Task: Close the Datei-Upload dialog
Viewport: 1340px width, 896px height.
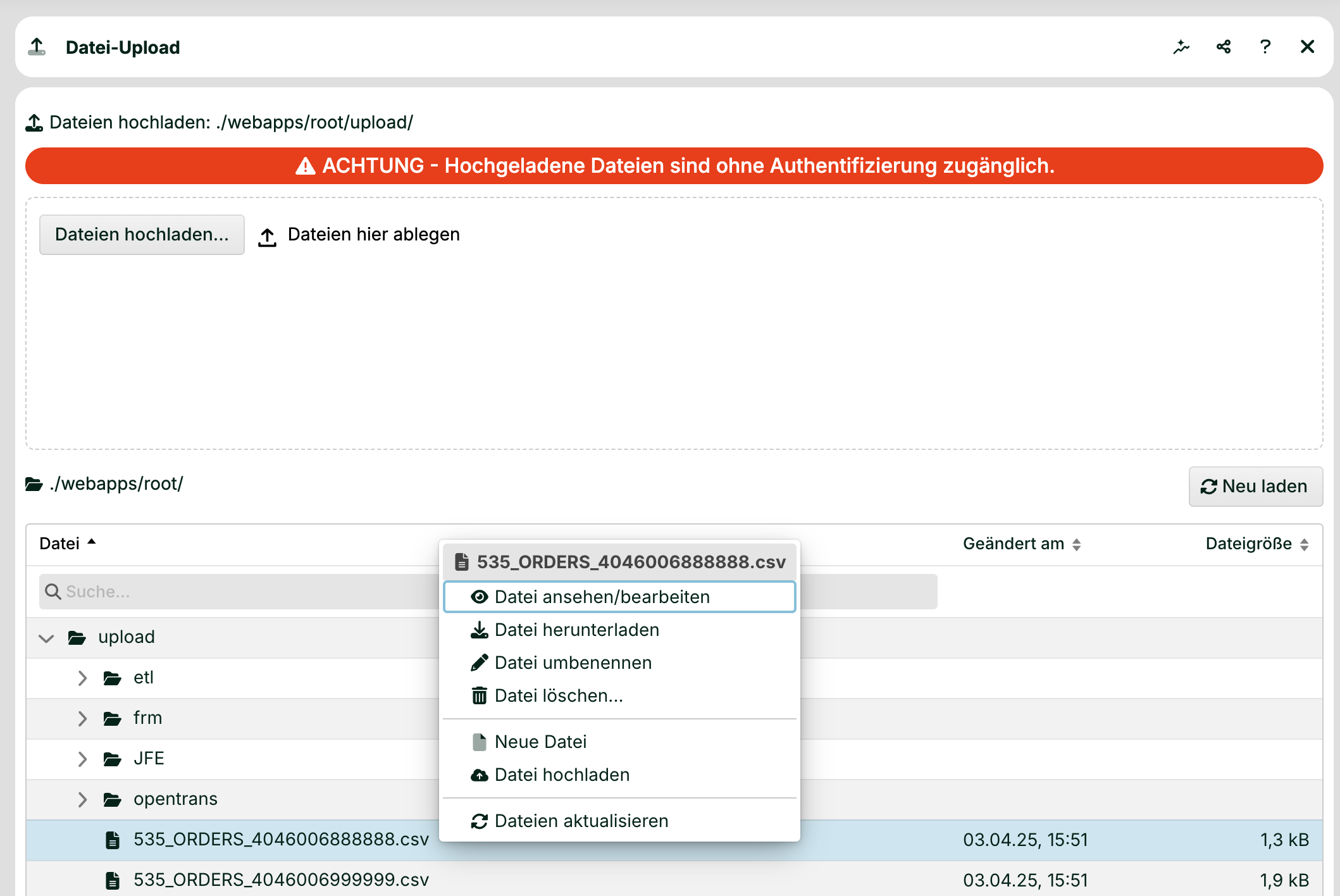Action: (1307, 47)
